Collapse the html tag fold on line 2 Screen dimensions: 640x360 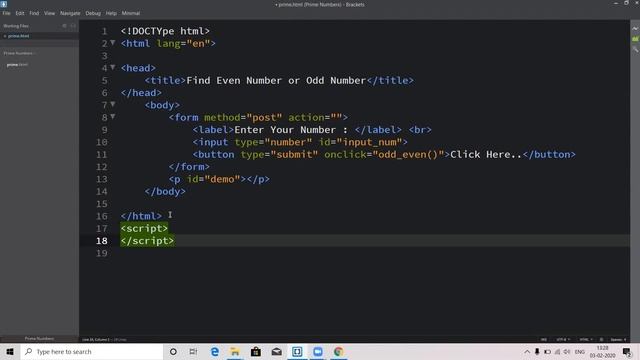[x=113, y=42]
